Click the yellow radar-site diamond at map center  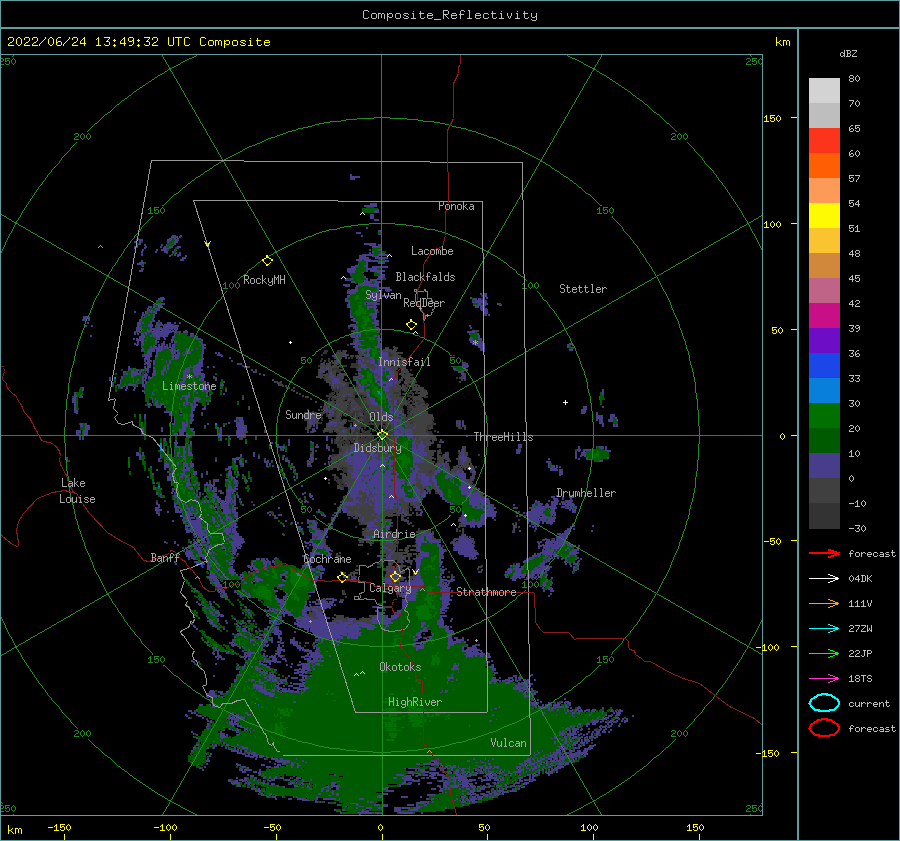[382, 435]
